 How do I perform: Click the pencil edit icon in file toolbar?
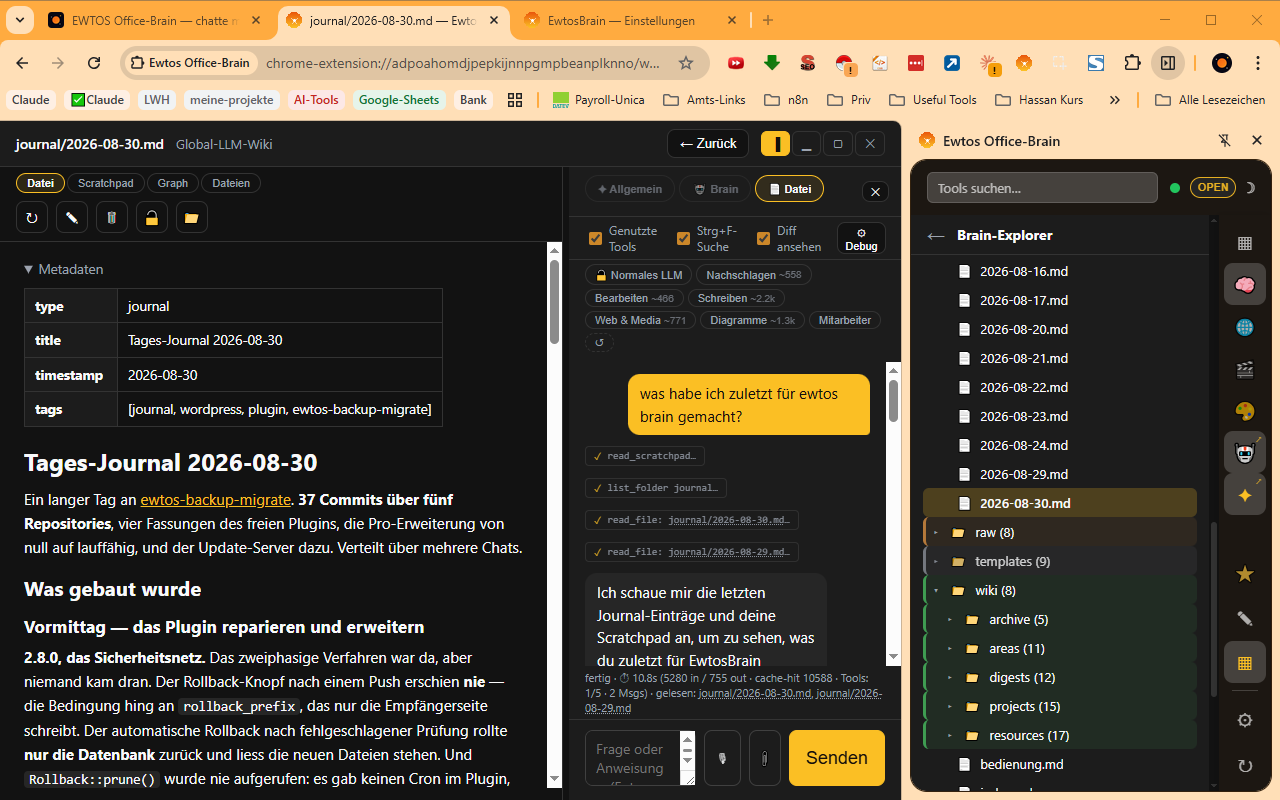point(72,217)
